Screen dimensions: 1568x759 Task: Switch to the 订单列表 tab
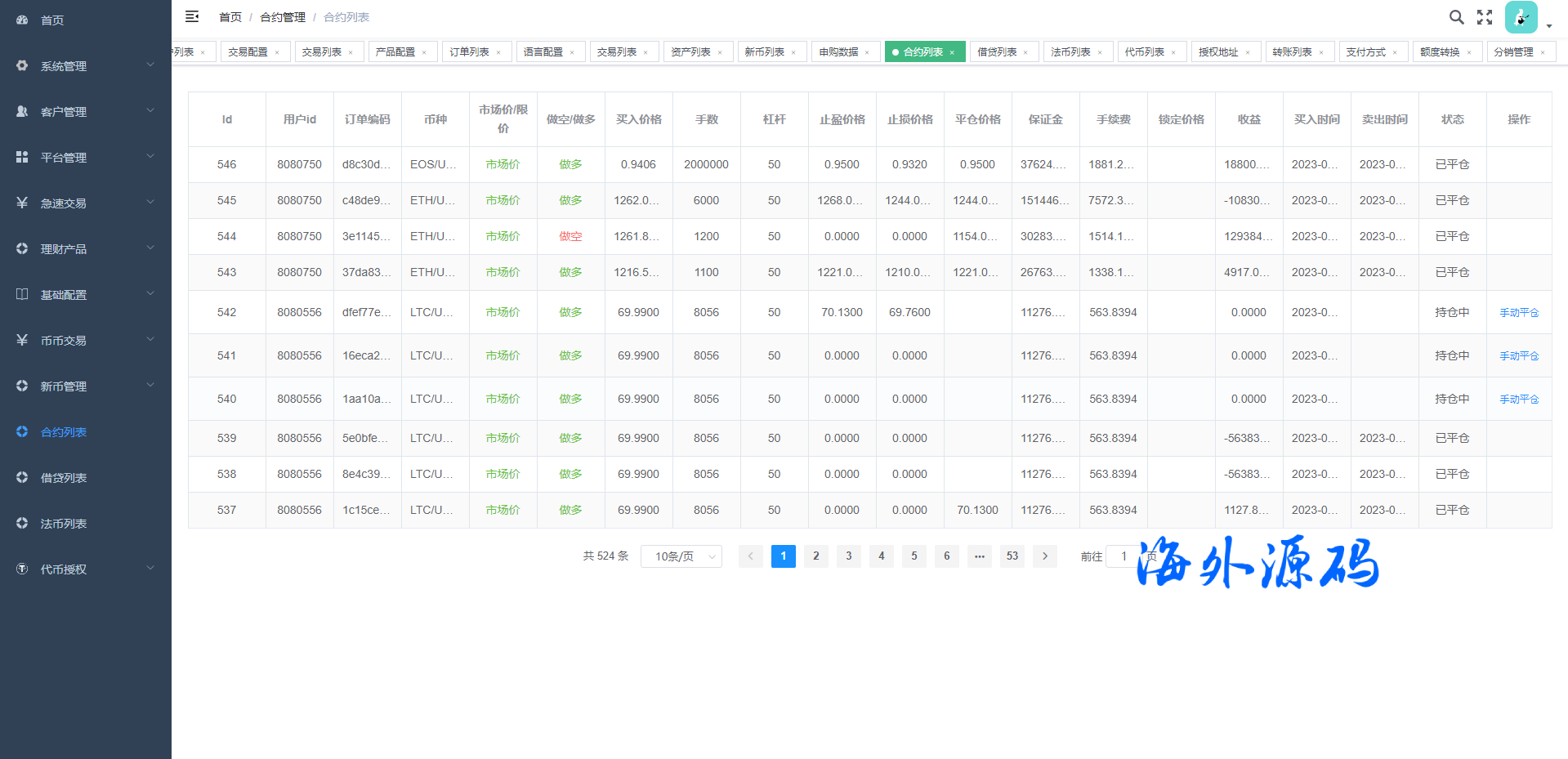469,52
